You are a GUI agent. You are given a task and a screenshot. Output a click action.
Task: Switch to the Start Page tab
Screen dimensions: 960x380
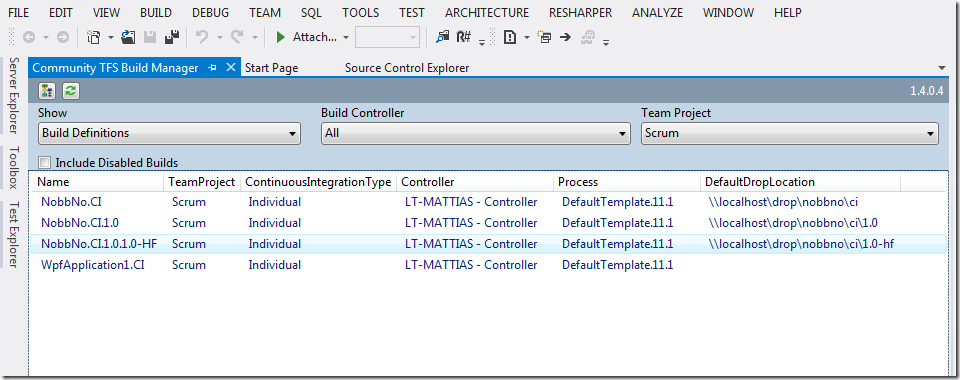[272, 68]
